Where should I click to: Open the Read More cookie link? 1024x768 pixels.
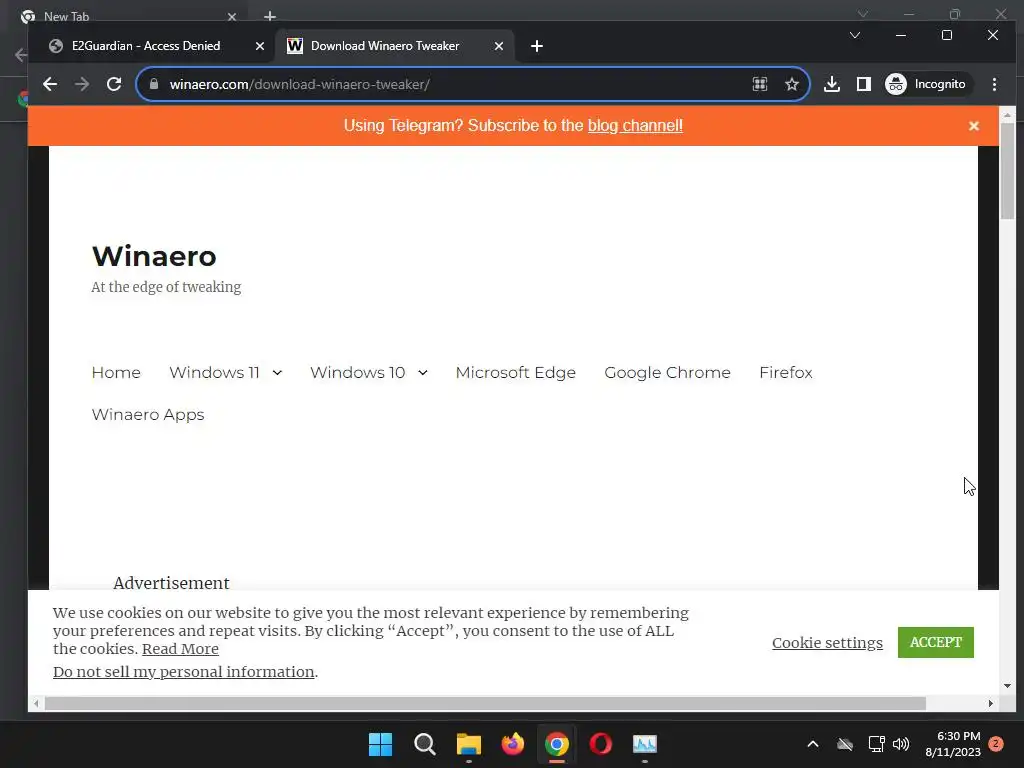(180, 648)
